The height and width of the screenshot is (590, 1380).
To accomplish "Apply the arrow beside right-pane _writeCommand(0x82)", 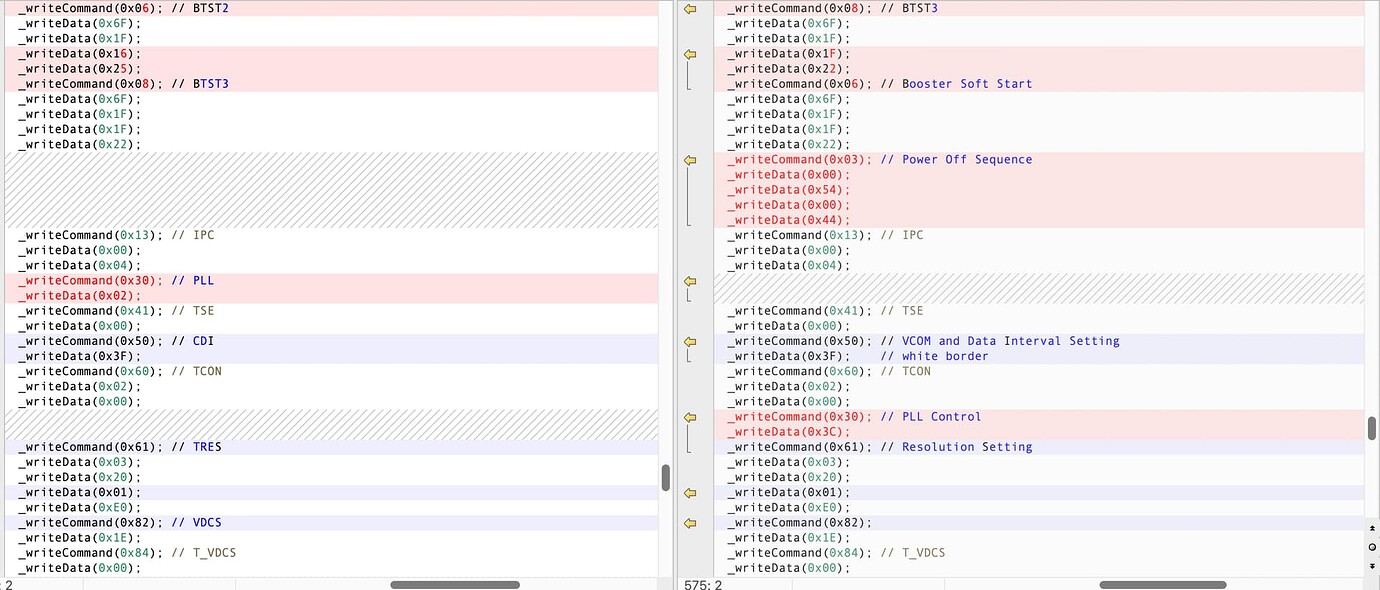I will [689, 523].
